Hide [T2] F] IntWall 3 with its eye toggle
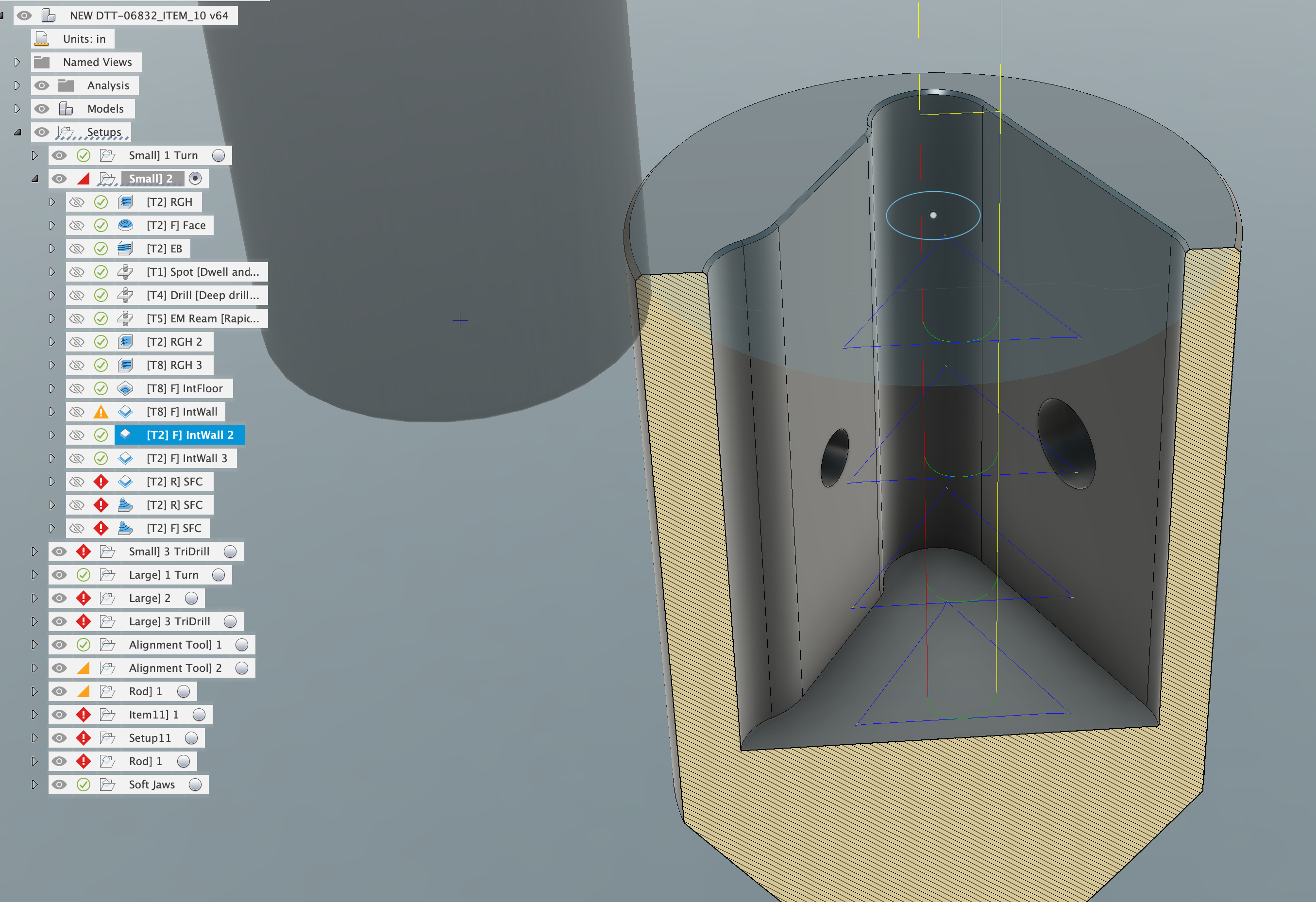Screen dimensions: 1316x902 point(76,458)
